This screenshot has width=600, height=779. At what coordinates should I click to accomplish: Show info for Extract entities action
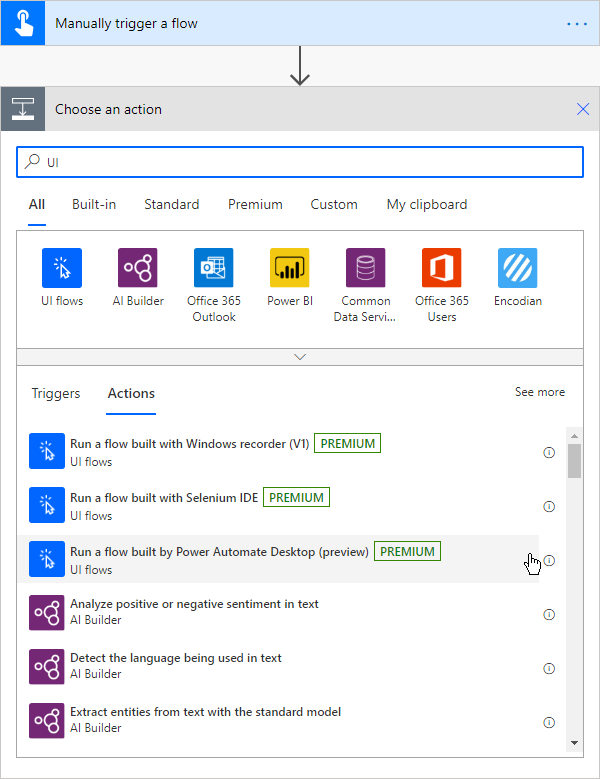[549, 722]
